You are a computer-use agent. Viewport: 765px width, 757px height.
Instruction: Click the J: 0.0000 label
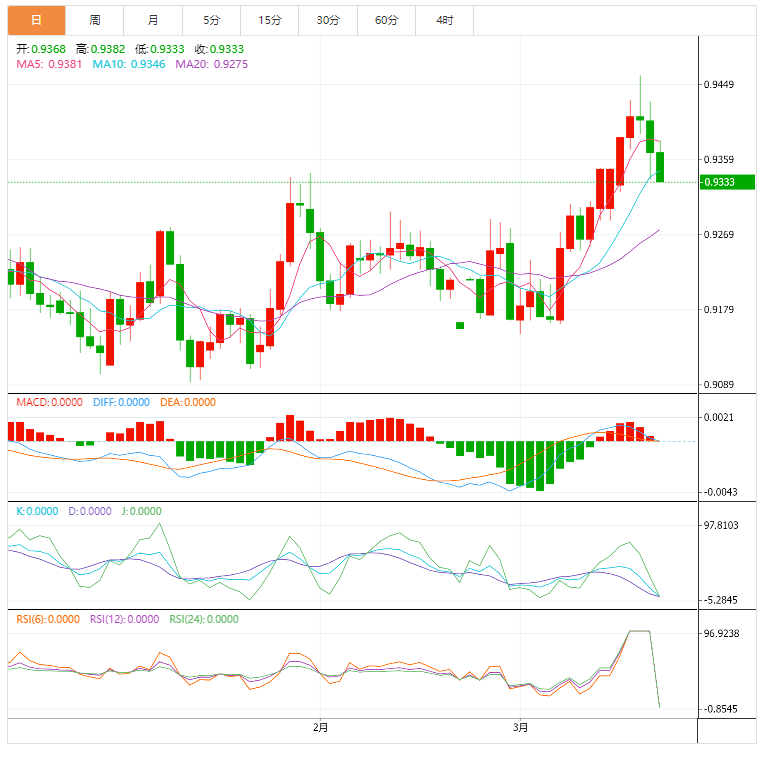[x=141, y=511]
